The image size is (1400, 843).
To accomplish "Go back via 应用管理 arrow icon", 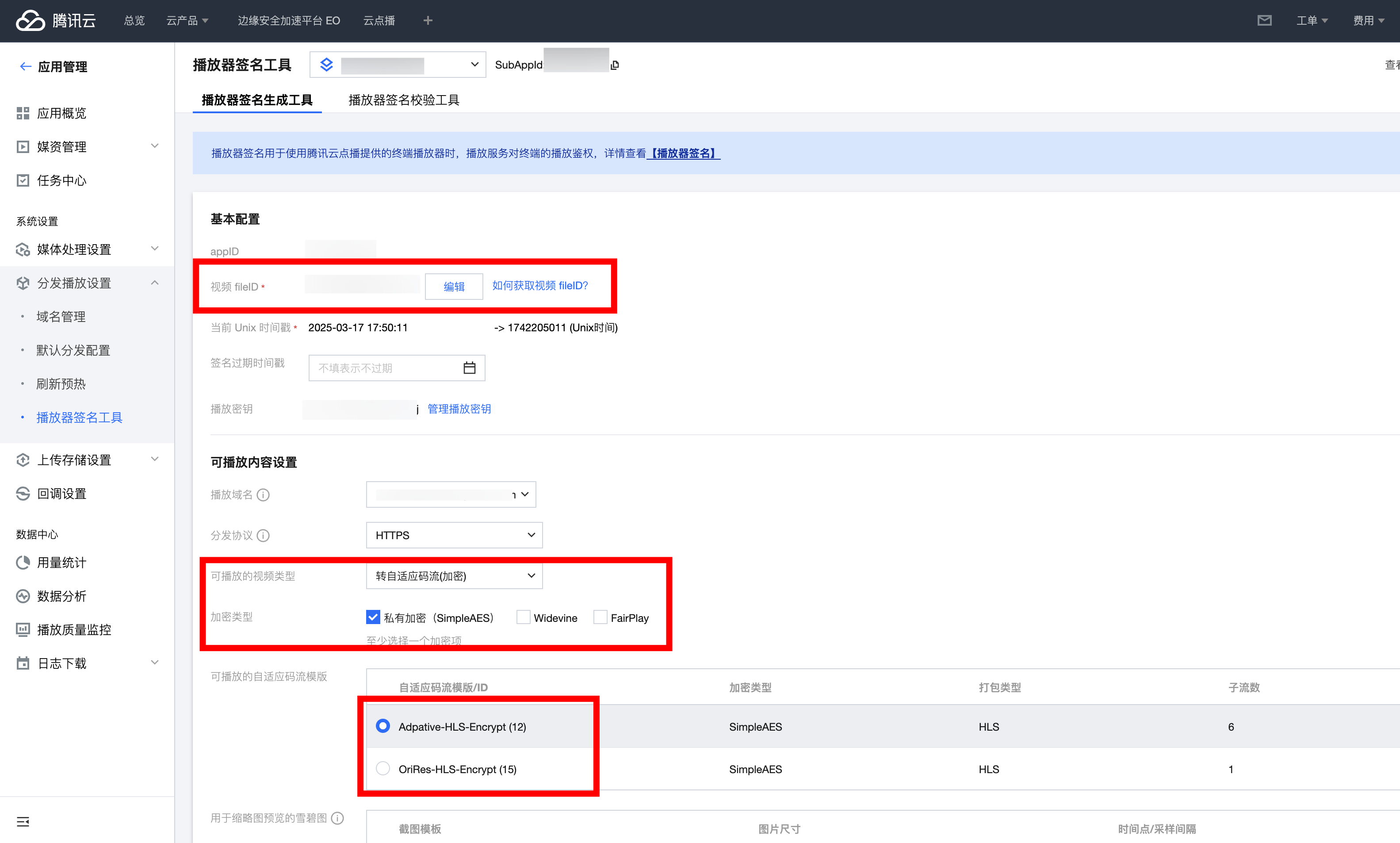I will click(25, 66).
